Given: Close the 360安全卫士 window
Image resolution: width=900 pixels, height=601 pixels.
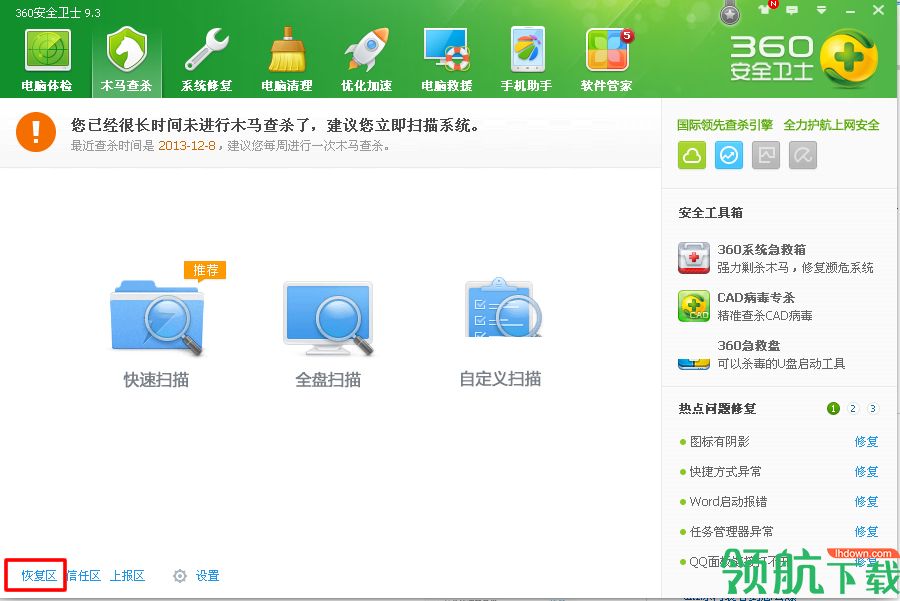Looking at the screenshot, I should (879, 10).
